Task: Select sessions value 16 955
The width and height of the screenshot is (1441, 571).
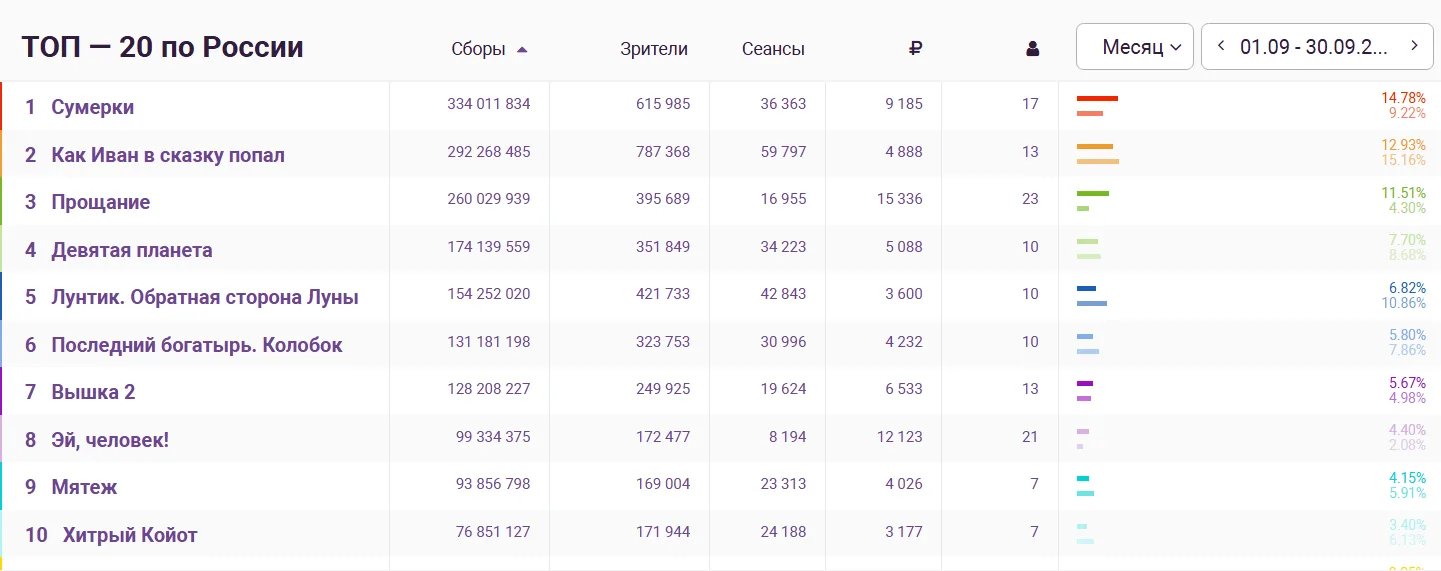Action: pos(783,199)
